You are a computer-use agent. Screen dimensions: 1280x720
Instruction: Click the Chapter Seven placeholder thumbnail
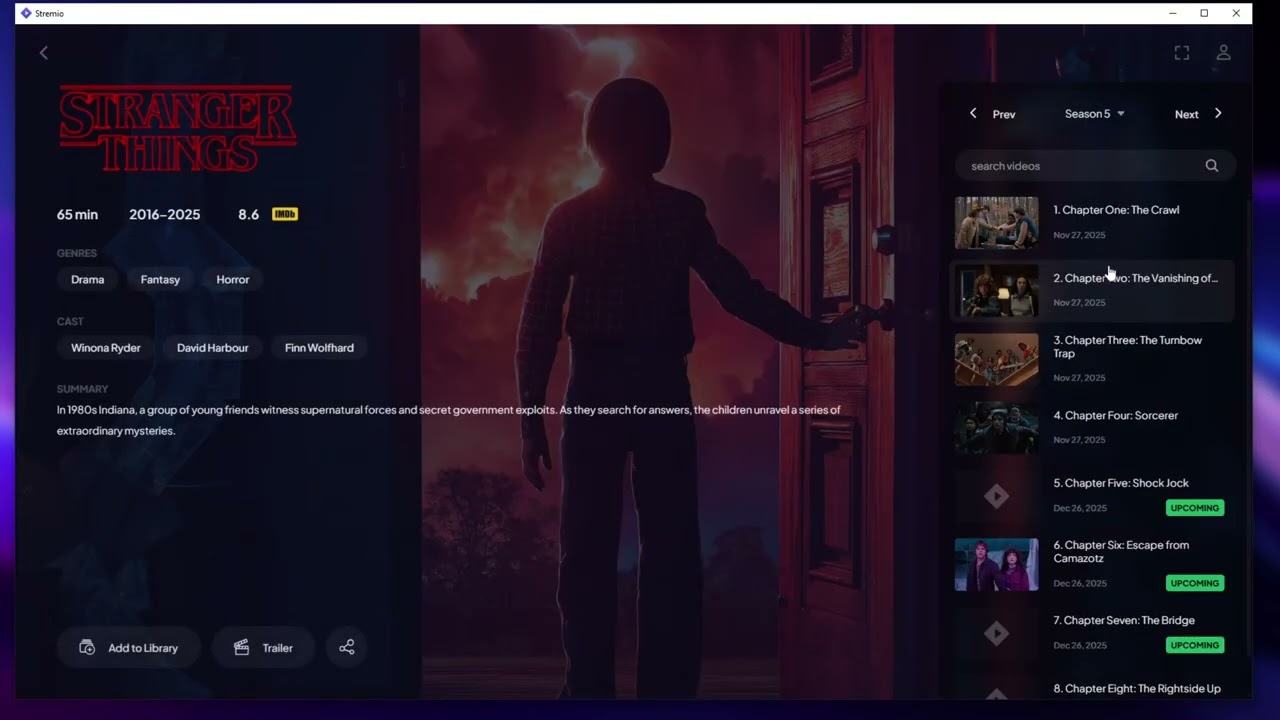pyautogui.click(x=997, y=633)
